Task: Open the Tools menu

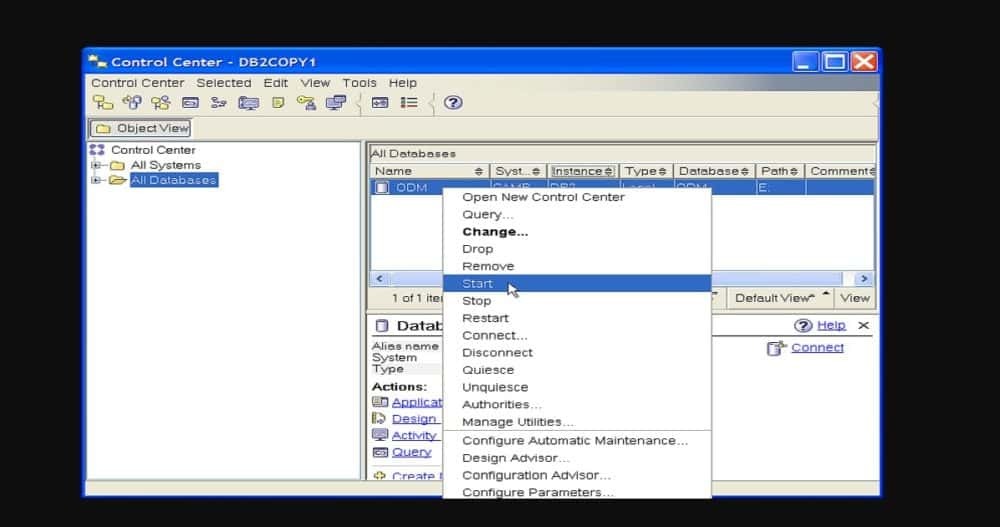Action: point(359,83)
